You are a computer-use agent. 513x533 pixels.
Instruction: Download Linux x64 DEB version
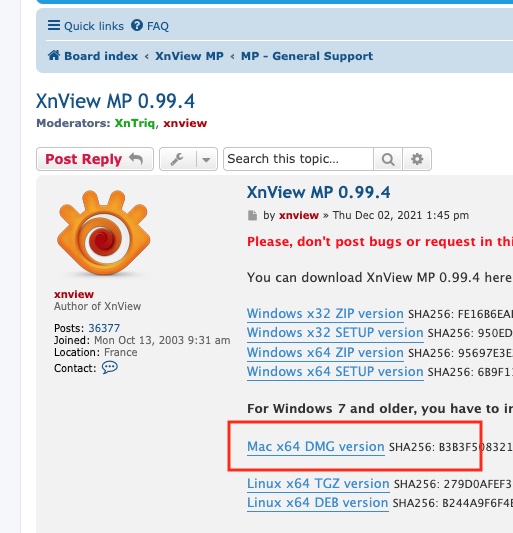tap(318, 502)
